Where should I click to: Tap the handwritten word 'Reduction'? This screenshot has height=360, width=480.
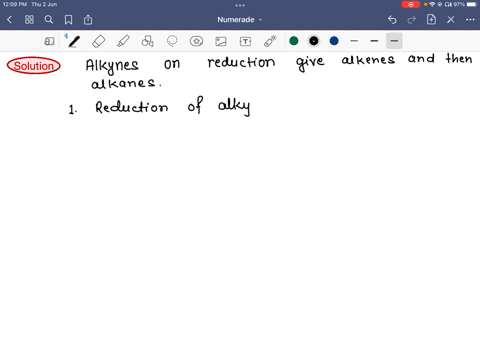132,106
